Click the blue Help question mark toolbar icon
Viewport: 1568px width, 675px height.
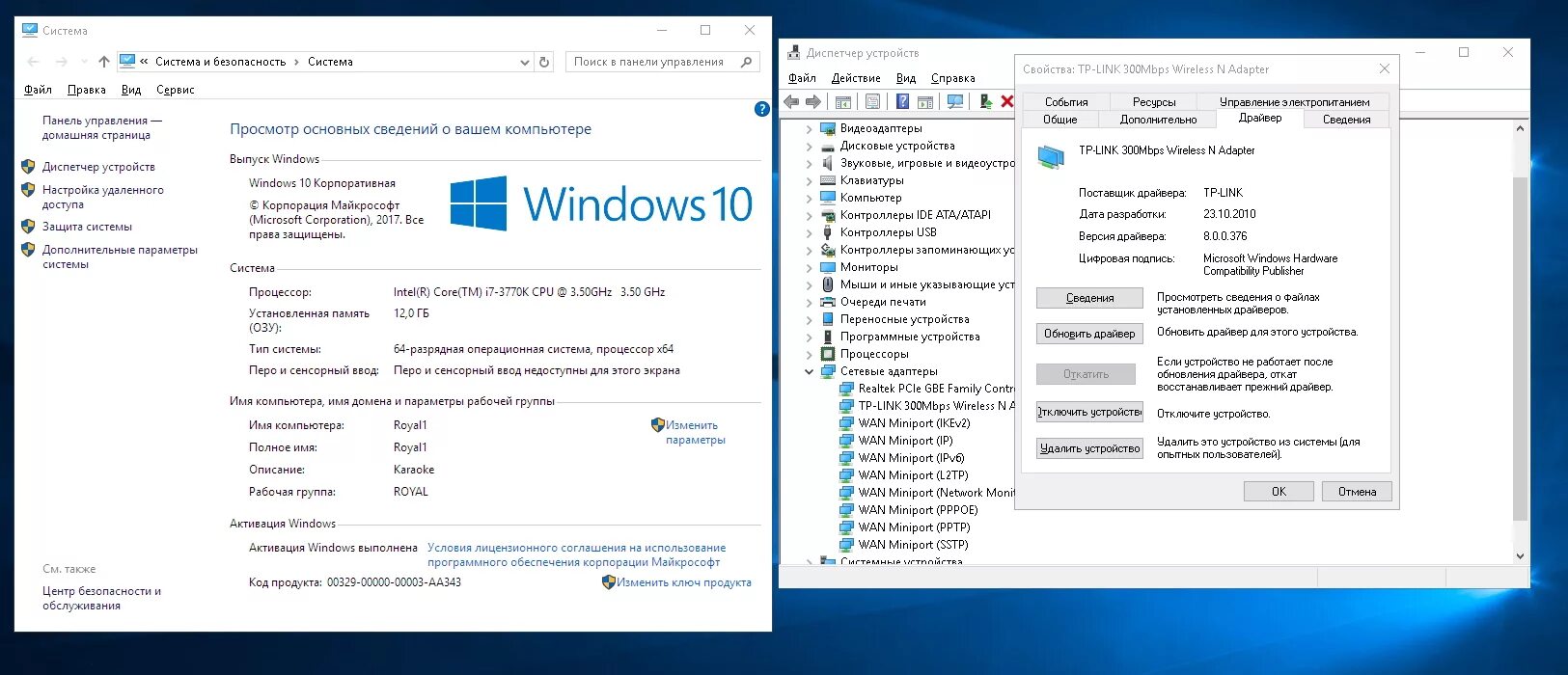coord(903,101)
